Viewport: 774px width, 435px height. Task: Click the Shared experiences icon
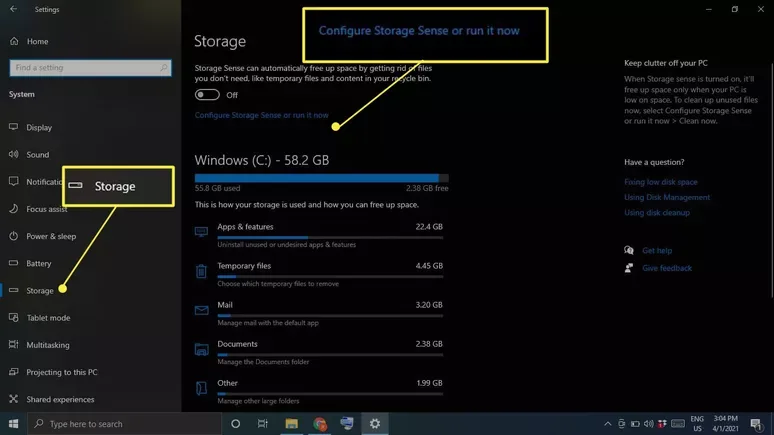click(x=13, y=398)
